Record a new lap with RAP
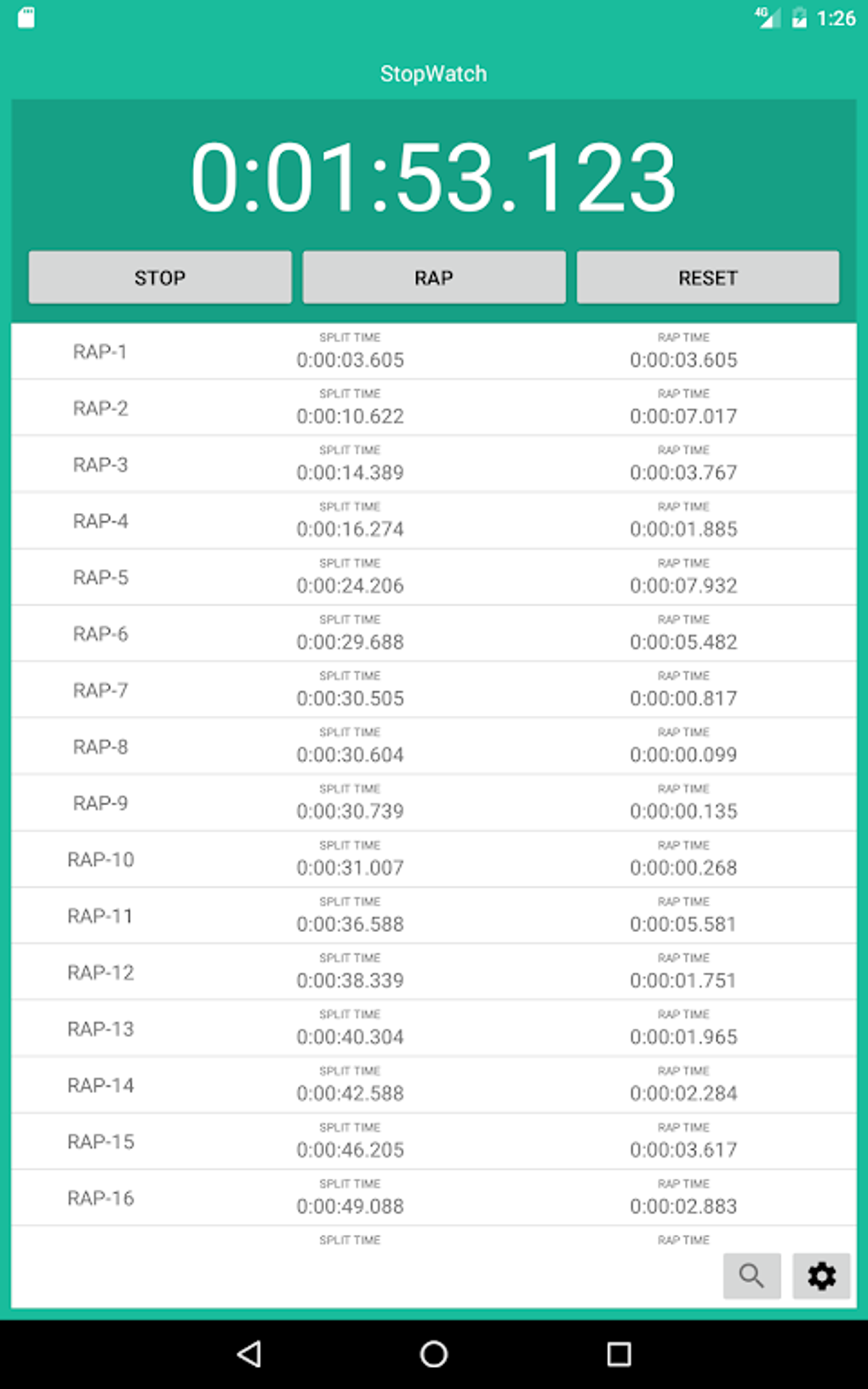 tap(434, 277)
